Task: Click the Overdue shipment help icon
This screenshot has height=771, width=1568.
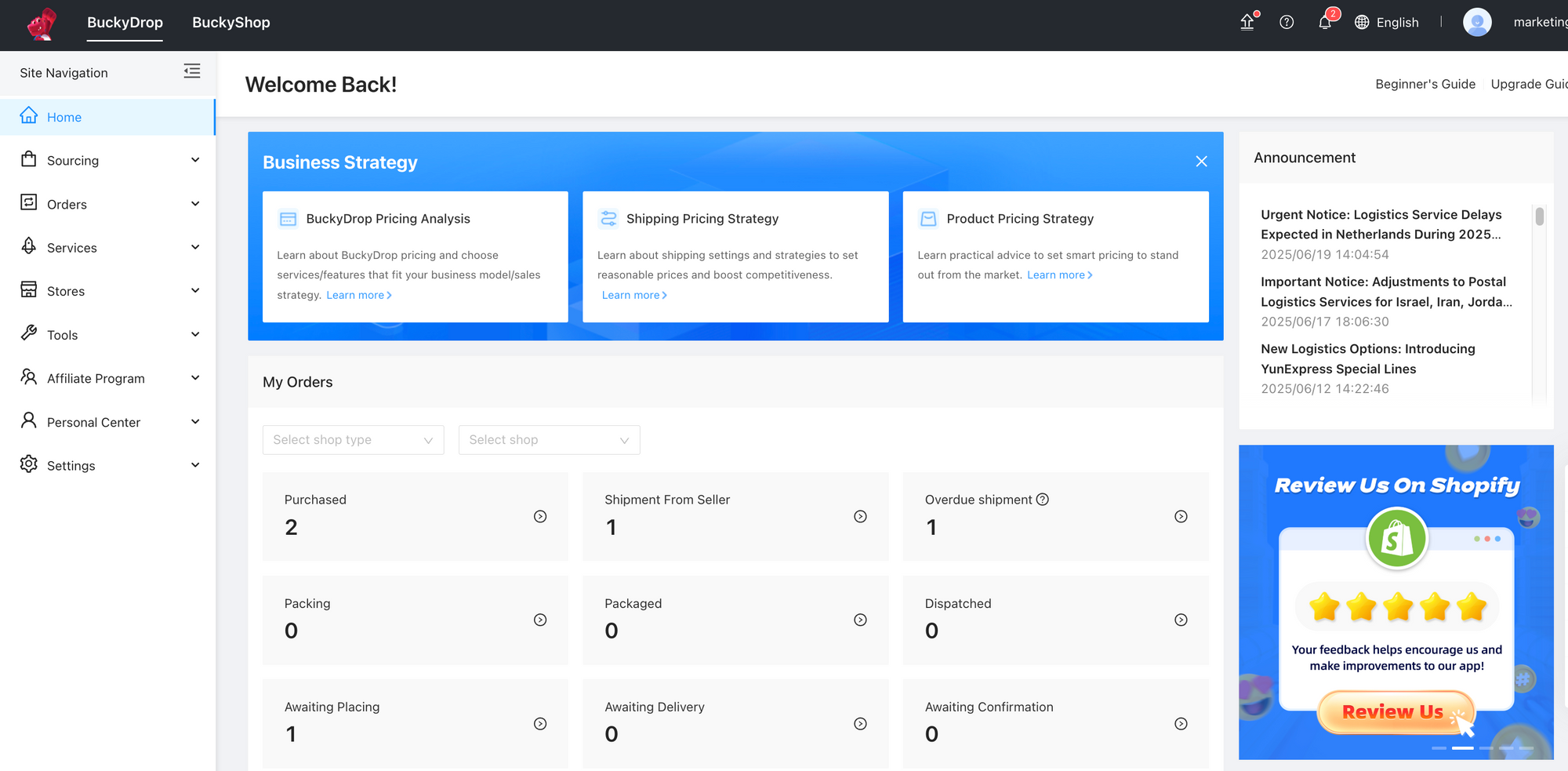Action: coord(1043,500)
